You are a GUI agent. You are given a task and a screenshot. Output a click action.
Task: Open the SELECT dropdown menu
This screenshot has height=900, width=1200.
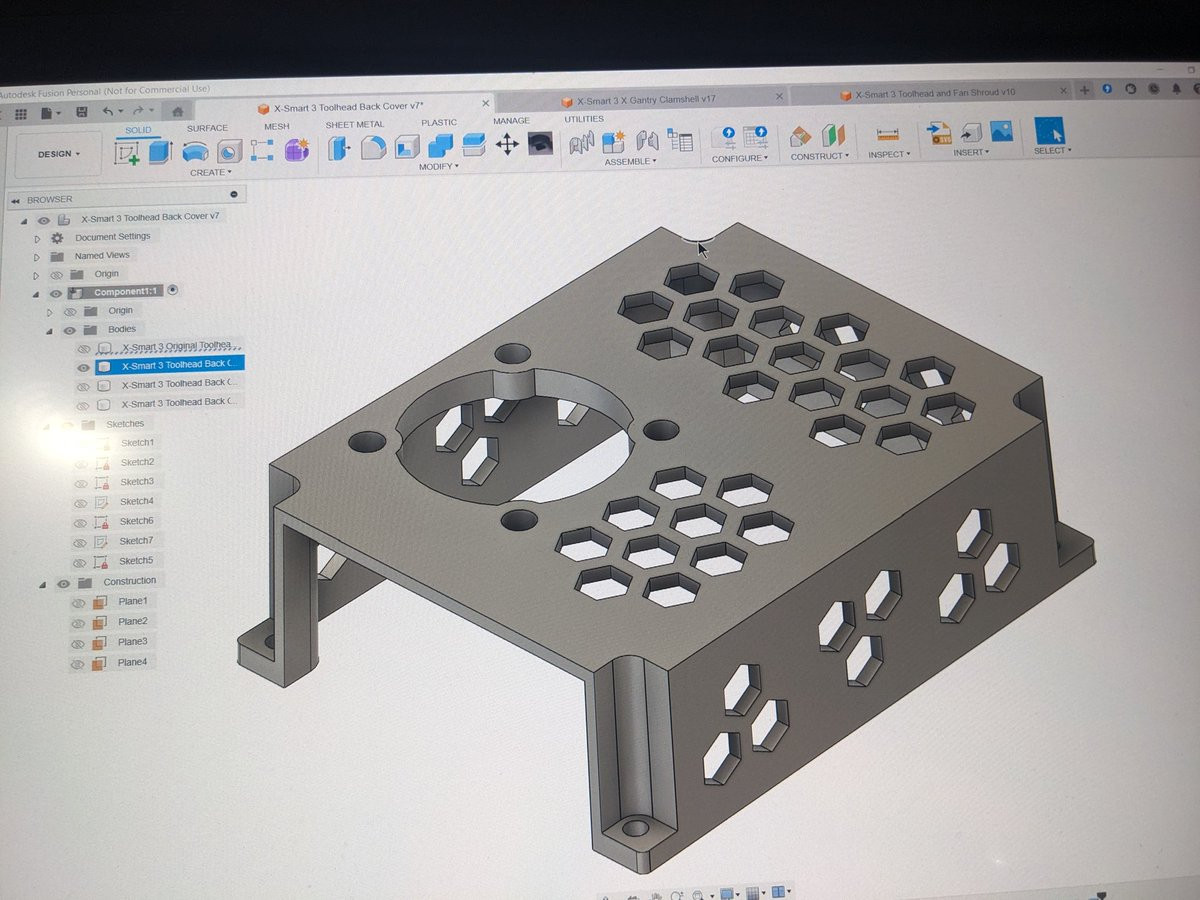pos(1052,150)
